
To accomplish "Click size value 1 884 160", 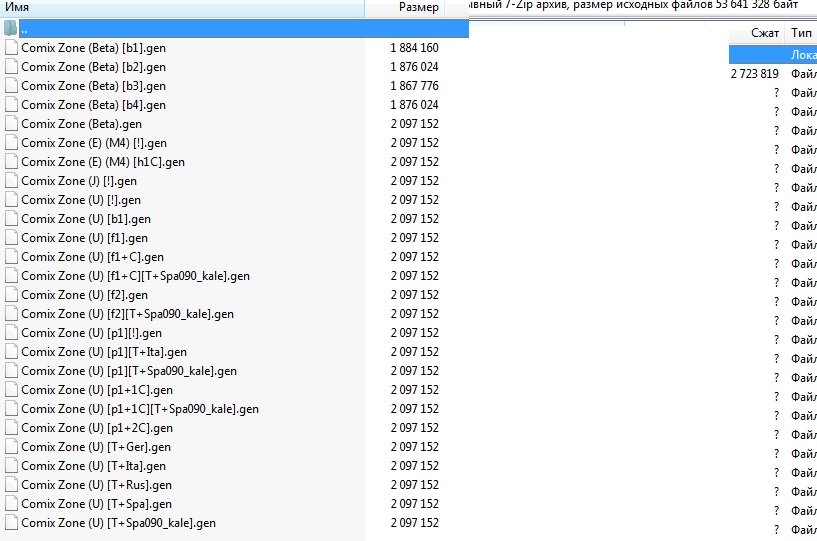I will click(414, 47).
